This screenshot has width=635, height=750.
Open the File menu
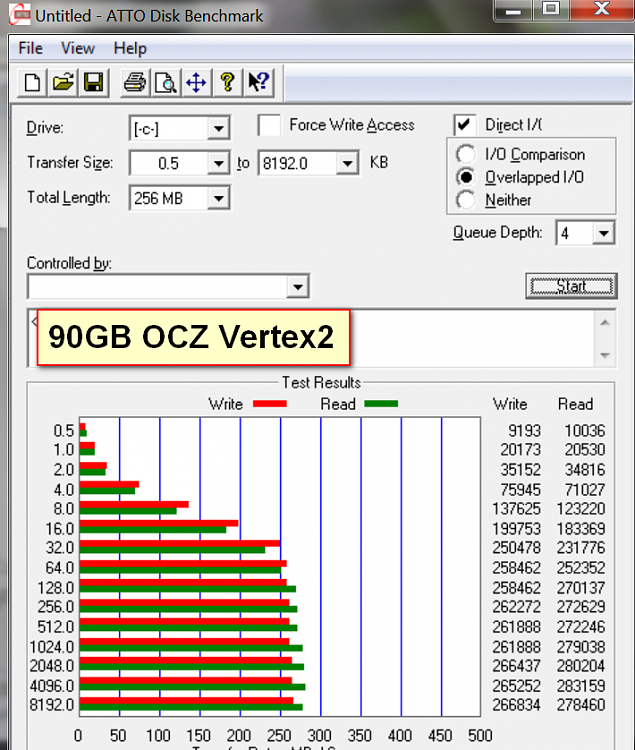pyautogui.click(x=31, y=48)
